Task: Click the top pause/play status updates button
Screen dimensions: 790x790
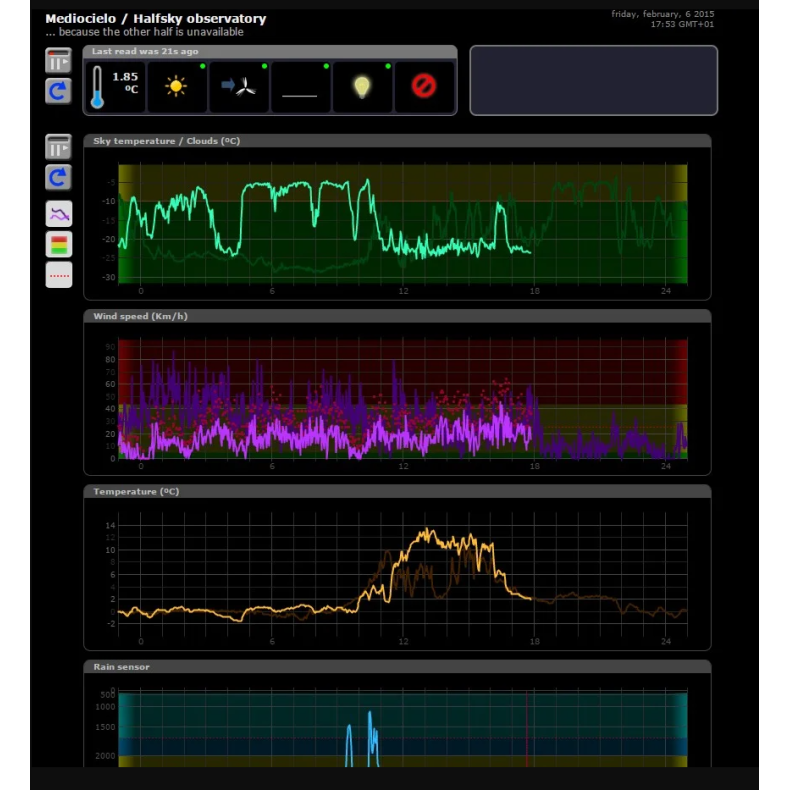Action: tap(58, 60)
